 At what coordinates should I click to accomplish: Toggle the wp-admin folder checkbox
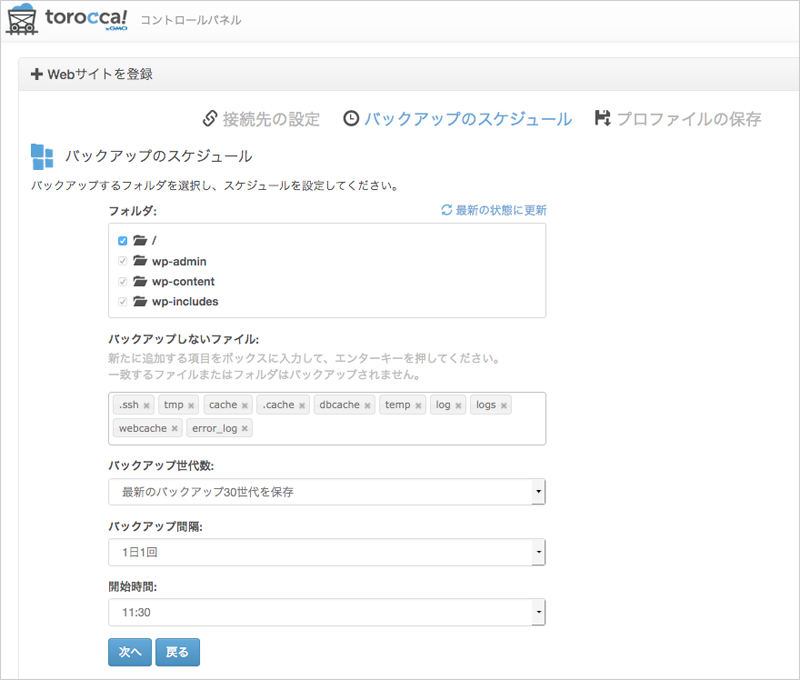[122, 261]
